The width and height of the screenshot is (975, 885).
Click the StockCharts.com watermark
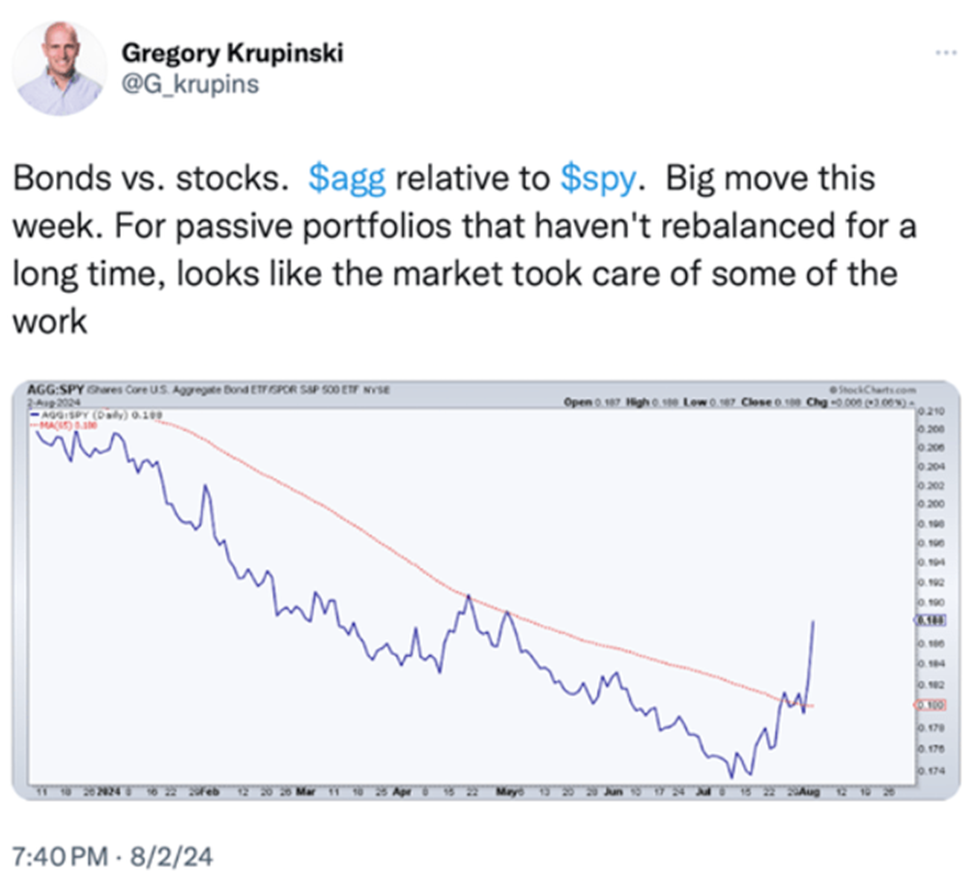pyautogui.click(x=873, y=389)
